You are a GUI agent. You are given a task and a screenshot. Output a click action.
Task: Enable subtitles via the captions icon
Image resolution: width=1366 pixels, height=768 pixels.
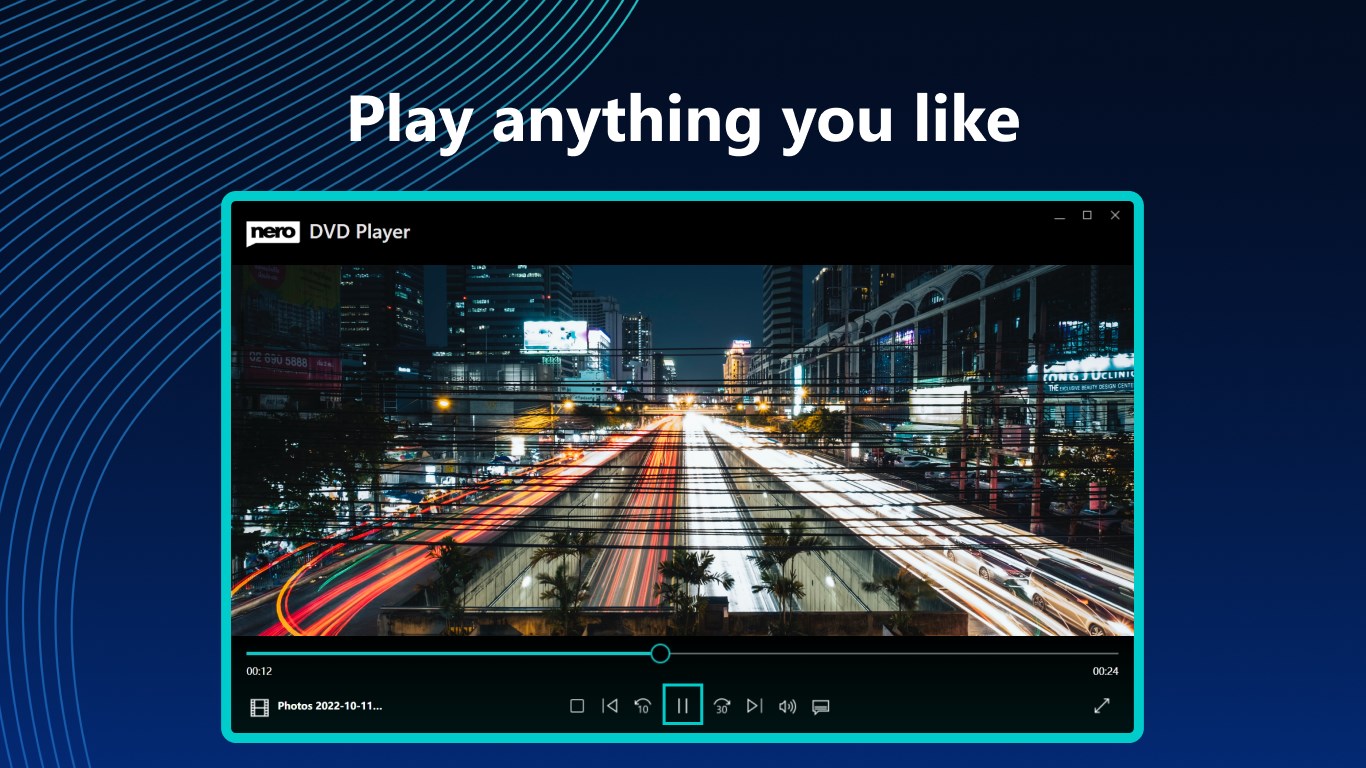point(820,706)
